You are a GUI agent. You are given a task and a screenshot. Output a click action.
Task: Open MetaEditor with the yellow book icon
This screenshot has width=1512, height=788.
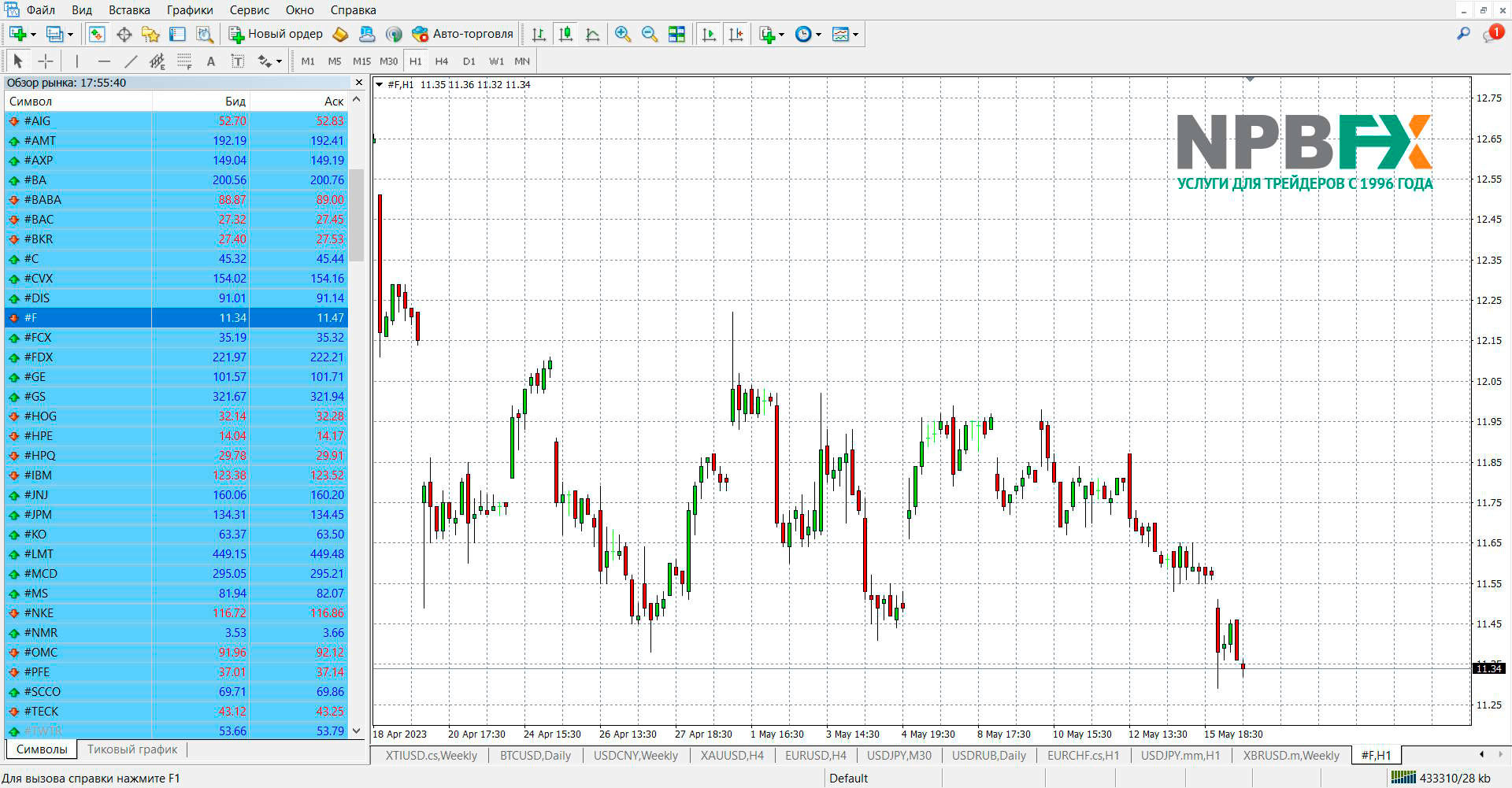340,34
